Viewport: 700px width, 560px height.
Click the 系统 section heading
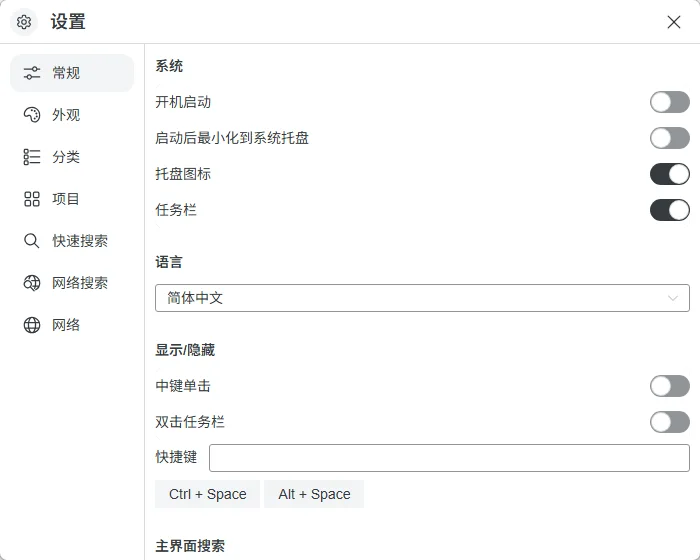pyautogui.click(x=169, y=66)
